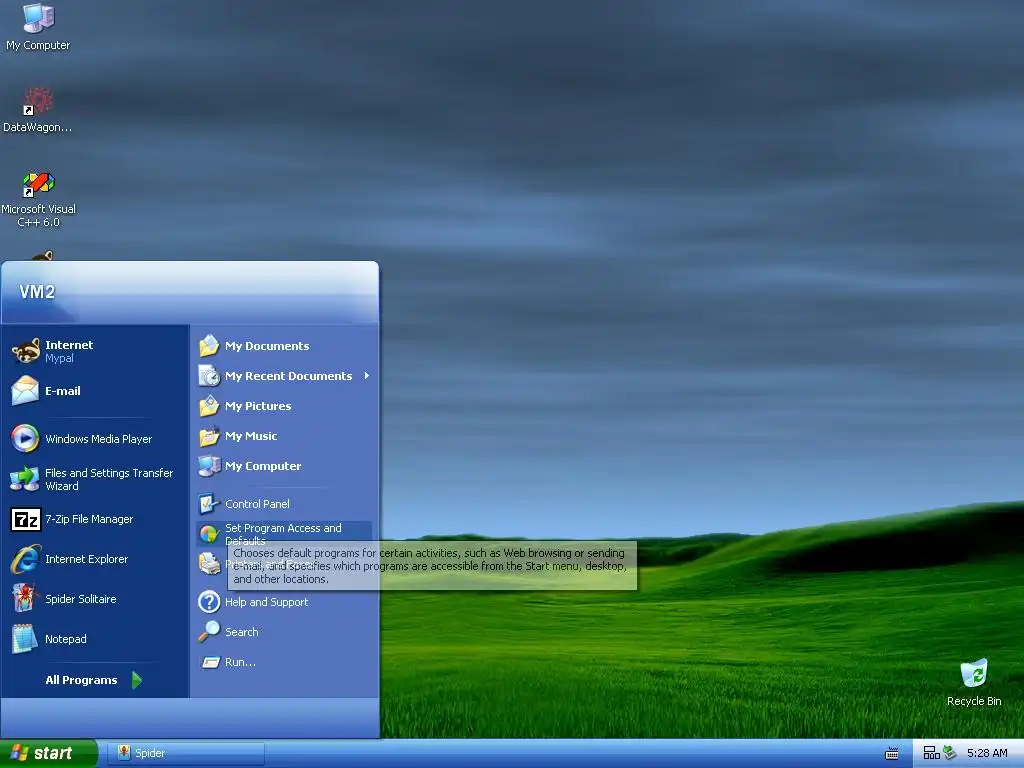Expand the My Recent Documents submenu arrow
The width and height of the screenshot is (1024, 768).
pos(367,376)
